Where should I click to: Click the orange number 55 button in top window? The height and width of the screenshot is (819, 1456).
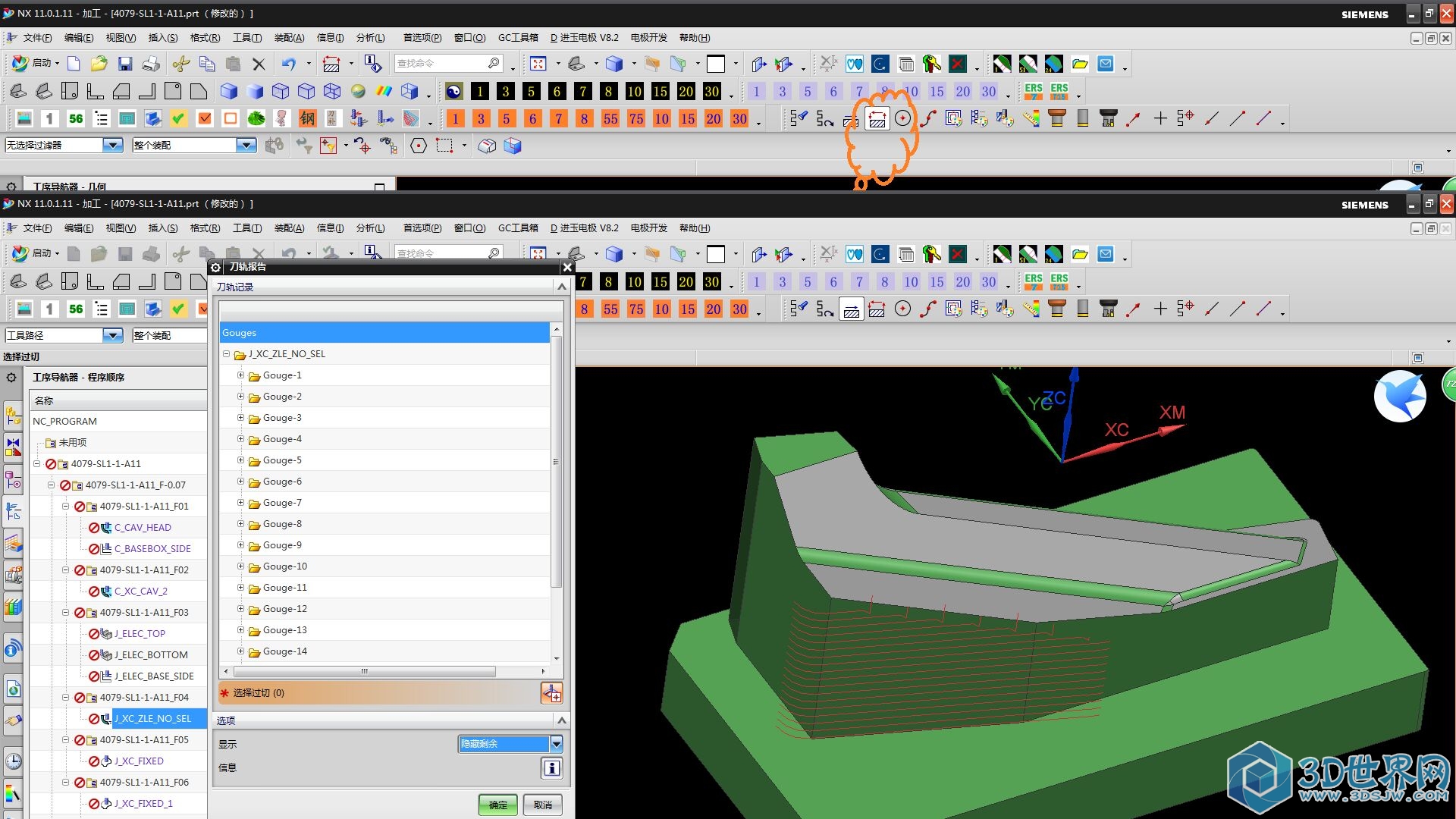click(610, 118)
